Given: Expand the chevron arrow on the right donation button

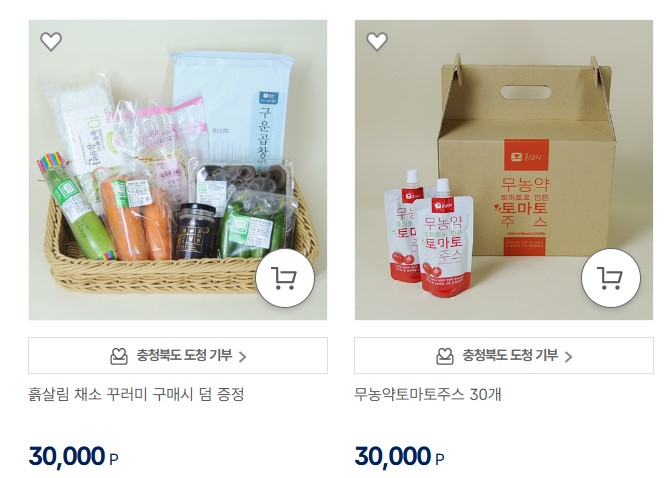Looking at the screenshot, I should coord(569,357).
